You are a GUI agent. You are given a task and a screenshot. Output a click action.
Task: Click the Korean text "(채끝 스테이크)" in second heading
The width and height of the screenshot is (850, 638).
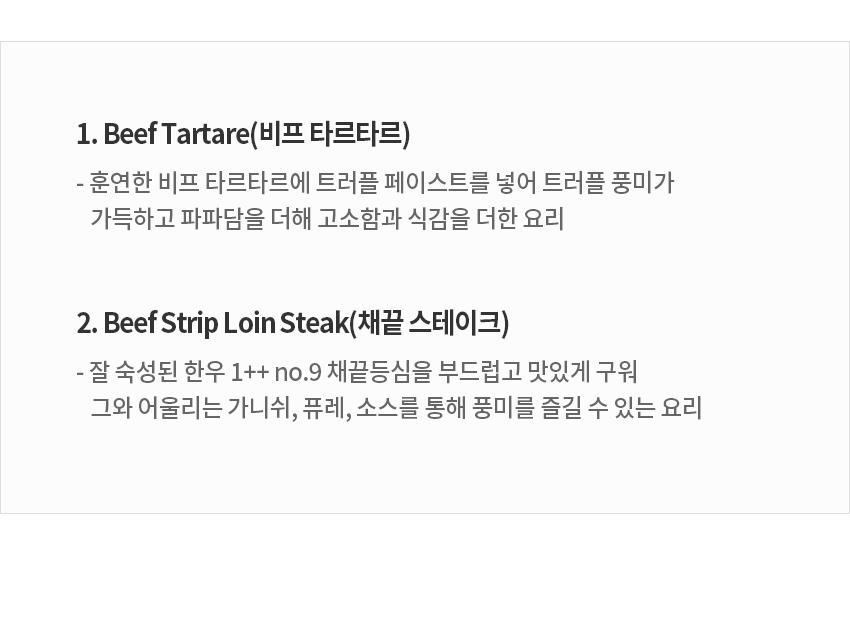428,323
